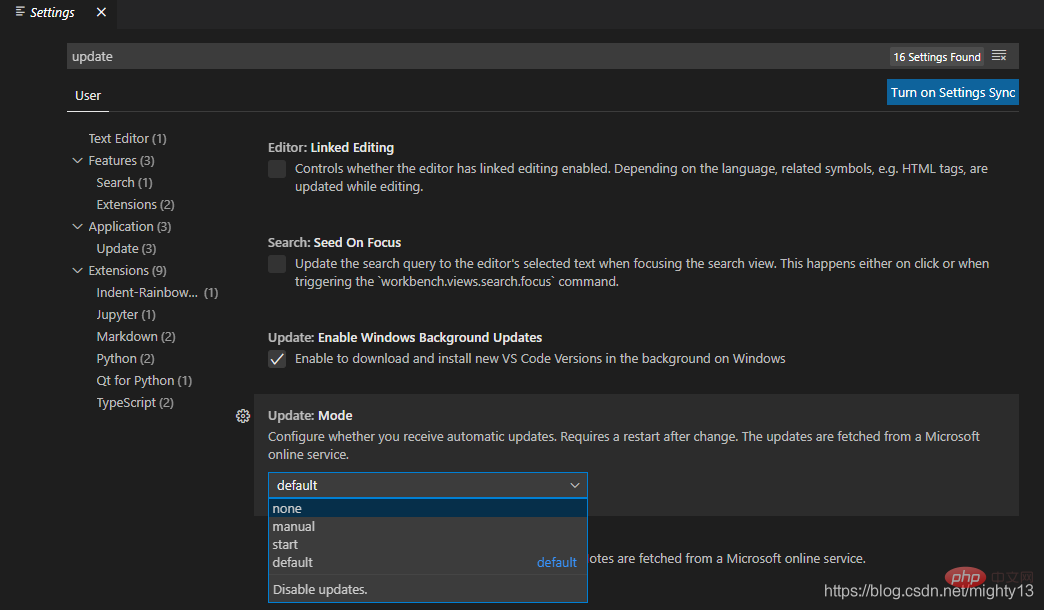The width and height of the screenshot is (1044, 610).
Task: Select Python (2) extension settings
Action: pyautogui.click(x=125, y=358)
